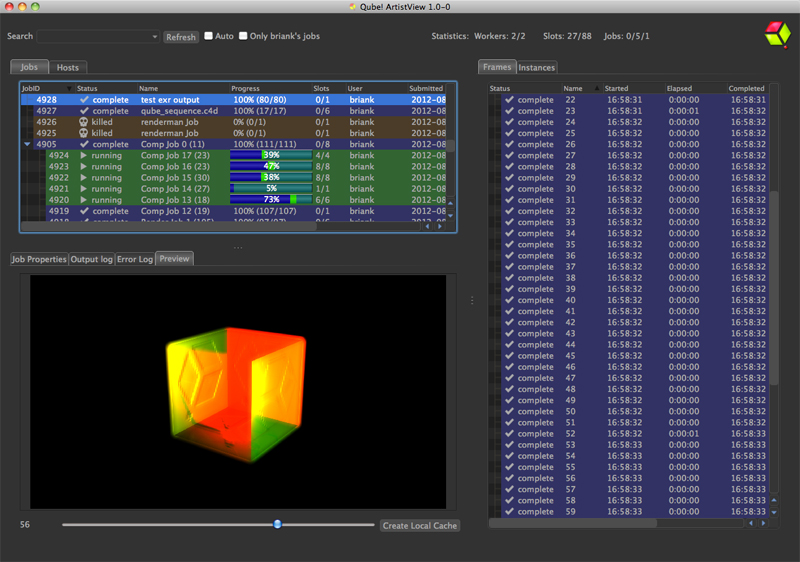Screen dimensions: 800x562
Task: Select job row 'test exr output'
Action: [x=234, y=99]
